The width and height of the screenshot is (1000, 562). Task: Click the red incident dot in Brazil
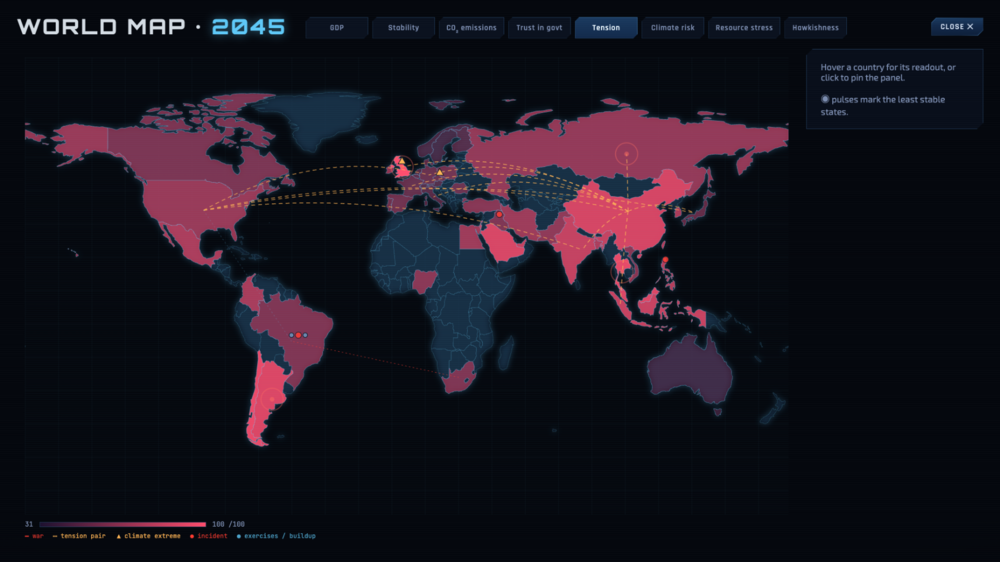point(298,335)
